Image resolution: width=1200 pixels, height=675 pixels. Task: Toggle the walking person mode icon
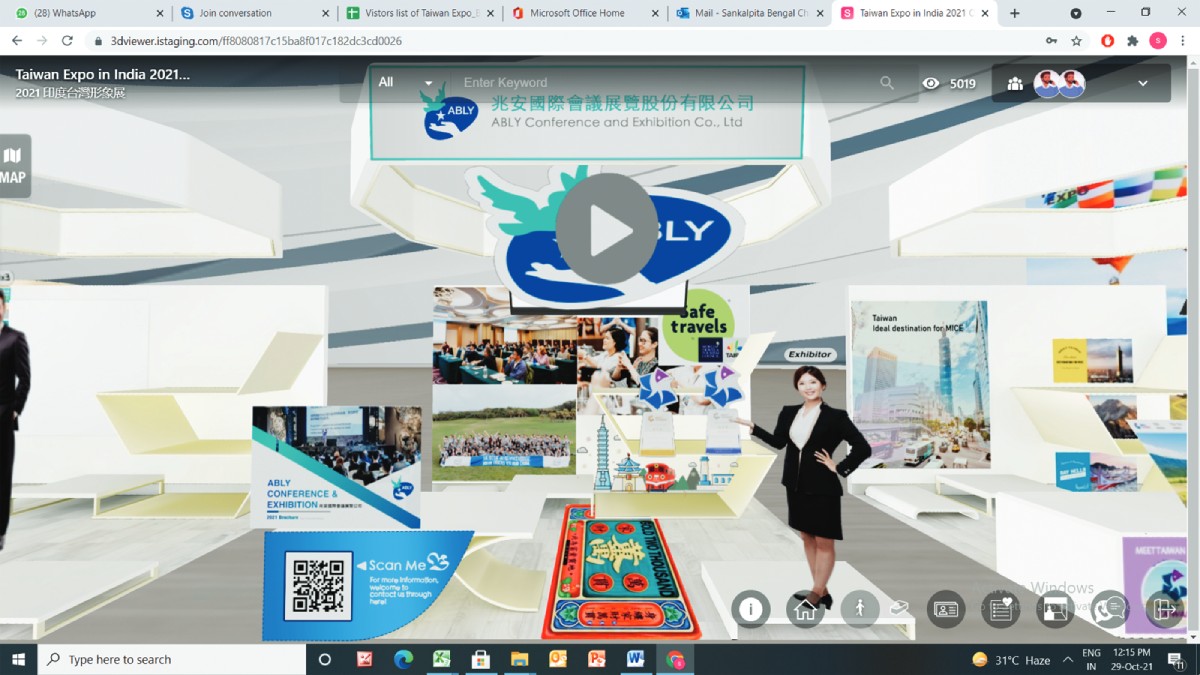859,609
